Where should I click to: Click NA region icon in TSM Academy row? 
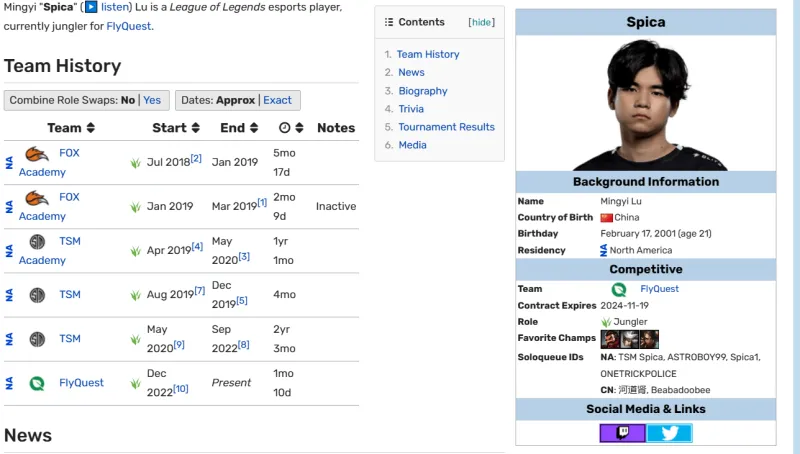[x=9, y=250]
